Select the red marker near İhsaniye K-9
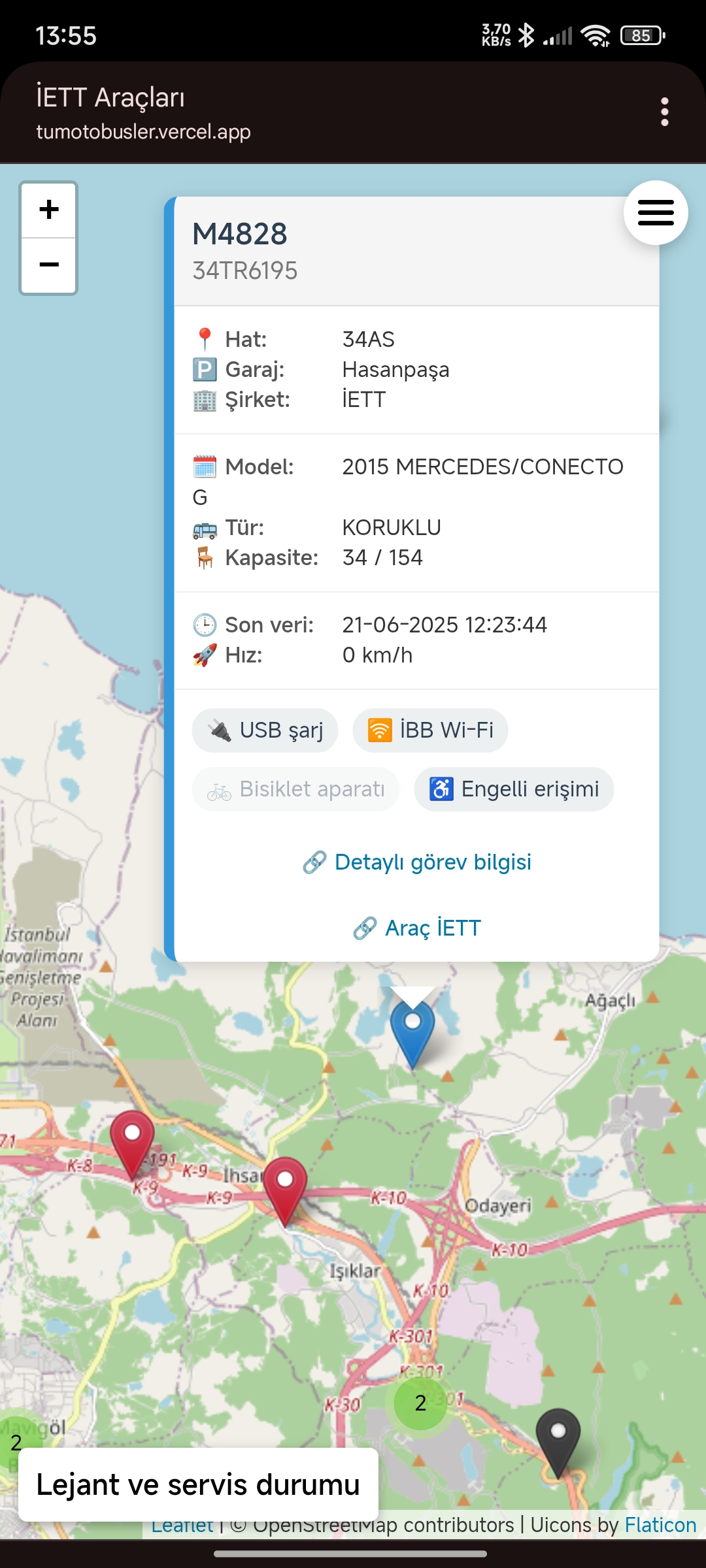The image size is (706, 1568). (285, 1191)
